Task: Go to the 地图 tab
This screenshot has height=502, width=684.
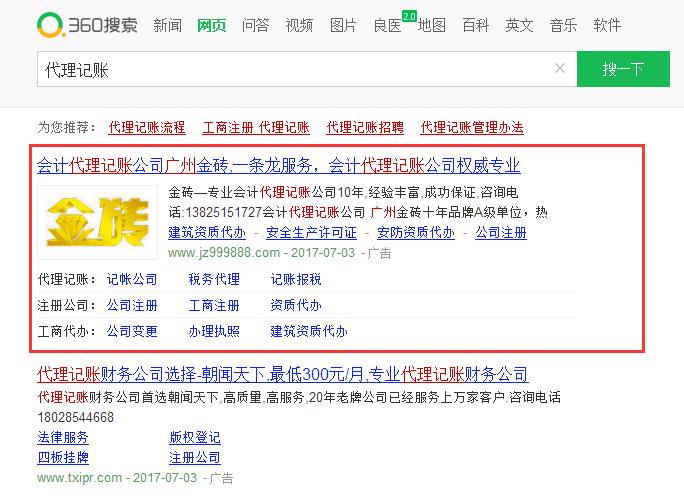Action: (431, 25)
